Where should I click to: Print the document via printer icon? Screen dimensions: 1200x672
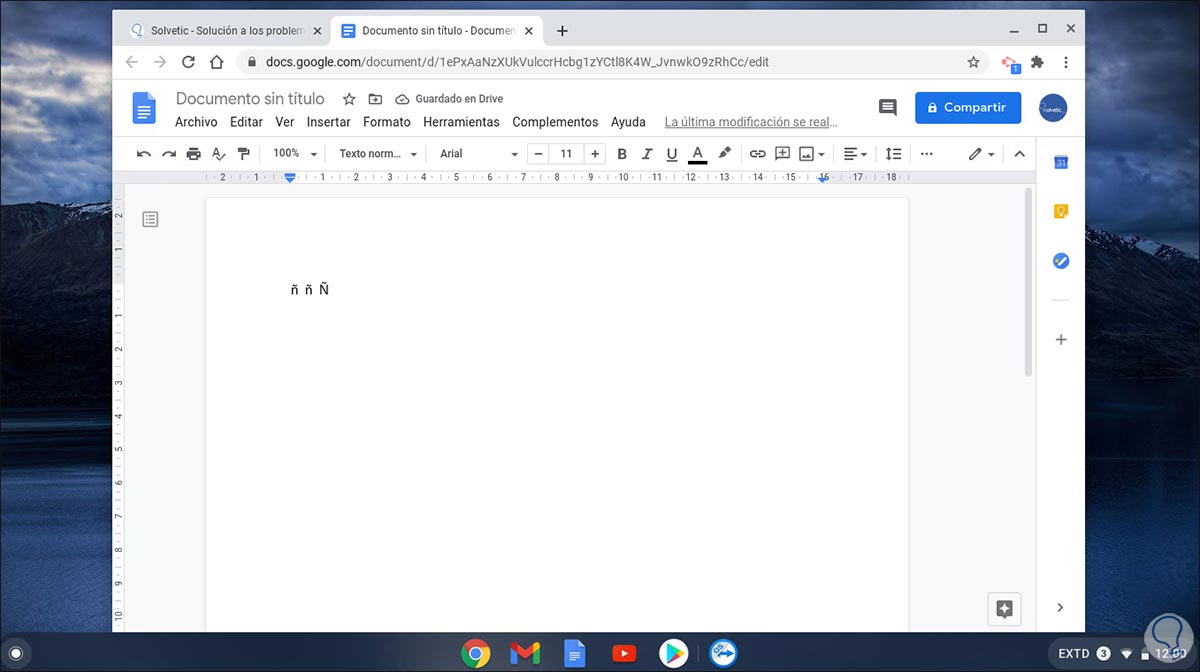(194, 154)
